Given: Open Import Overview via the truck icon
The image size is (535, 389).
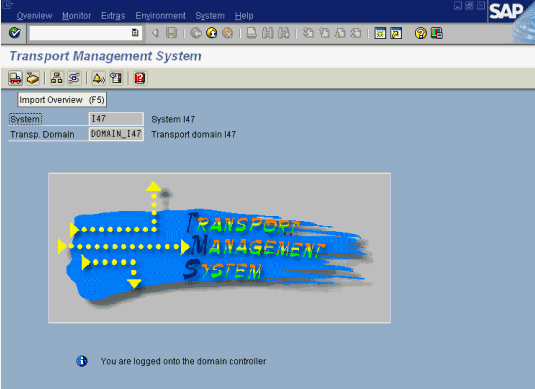Looking at the screenshot, I should (x=15, y=78).
